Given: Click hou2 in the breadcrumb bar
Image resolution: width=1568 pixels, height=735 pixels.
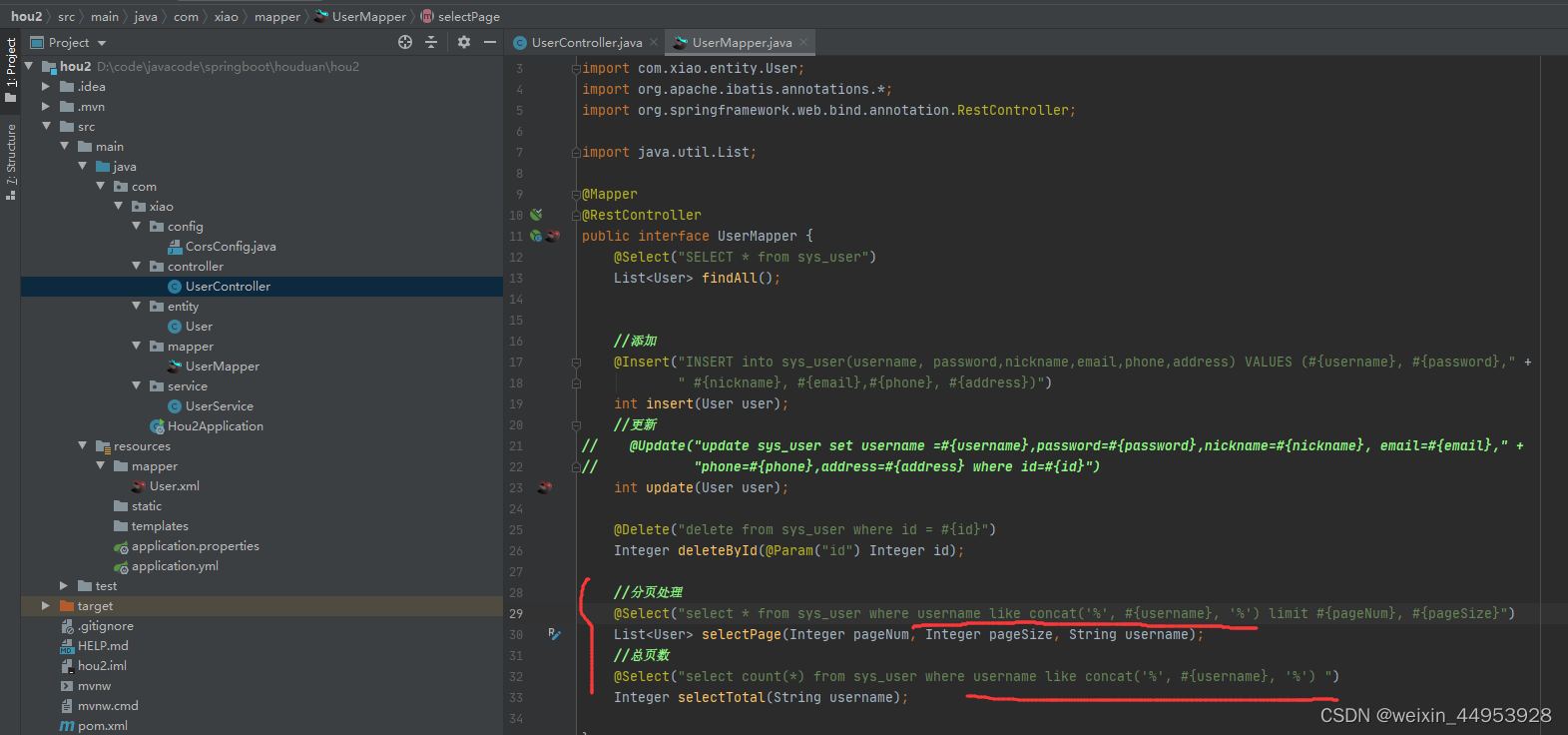Looking at the screenshot, I should [x=27, y=16].
